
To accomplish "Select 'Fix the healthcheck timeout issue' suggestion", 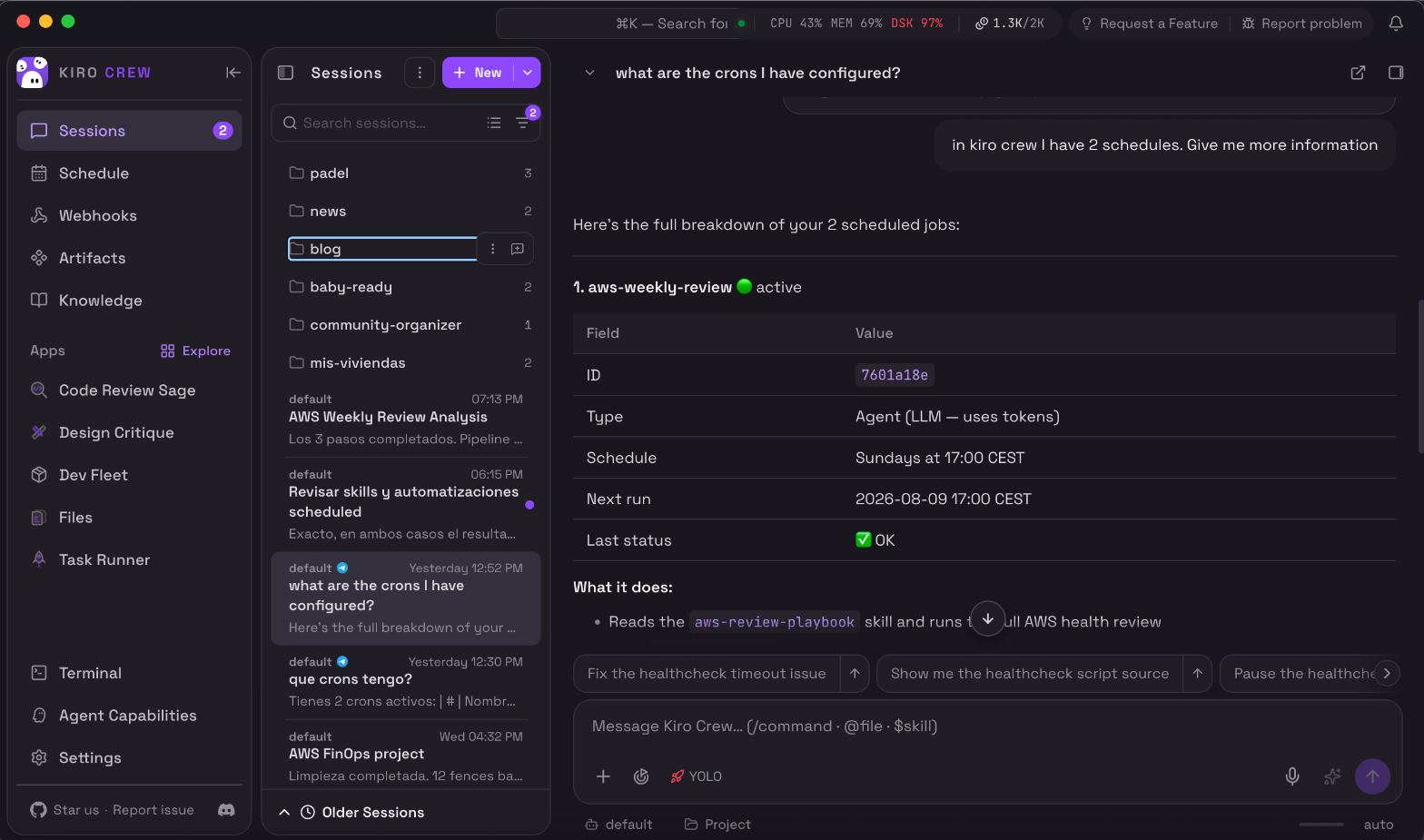I will pos(707,674).
